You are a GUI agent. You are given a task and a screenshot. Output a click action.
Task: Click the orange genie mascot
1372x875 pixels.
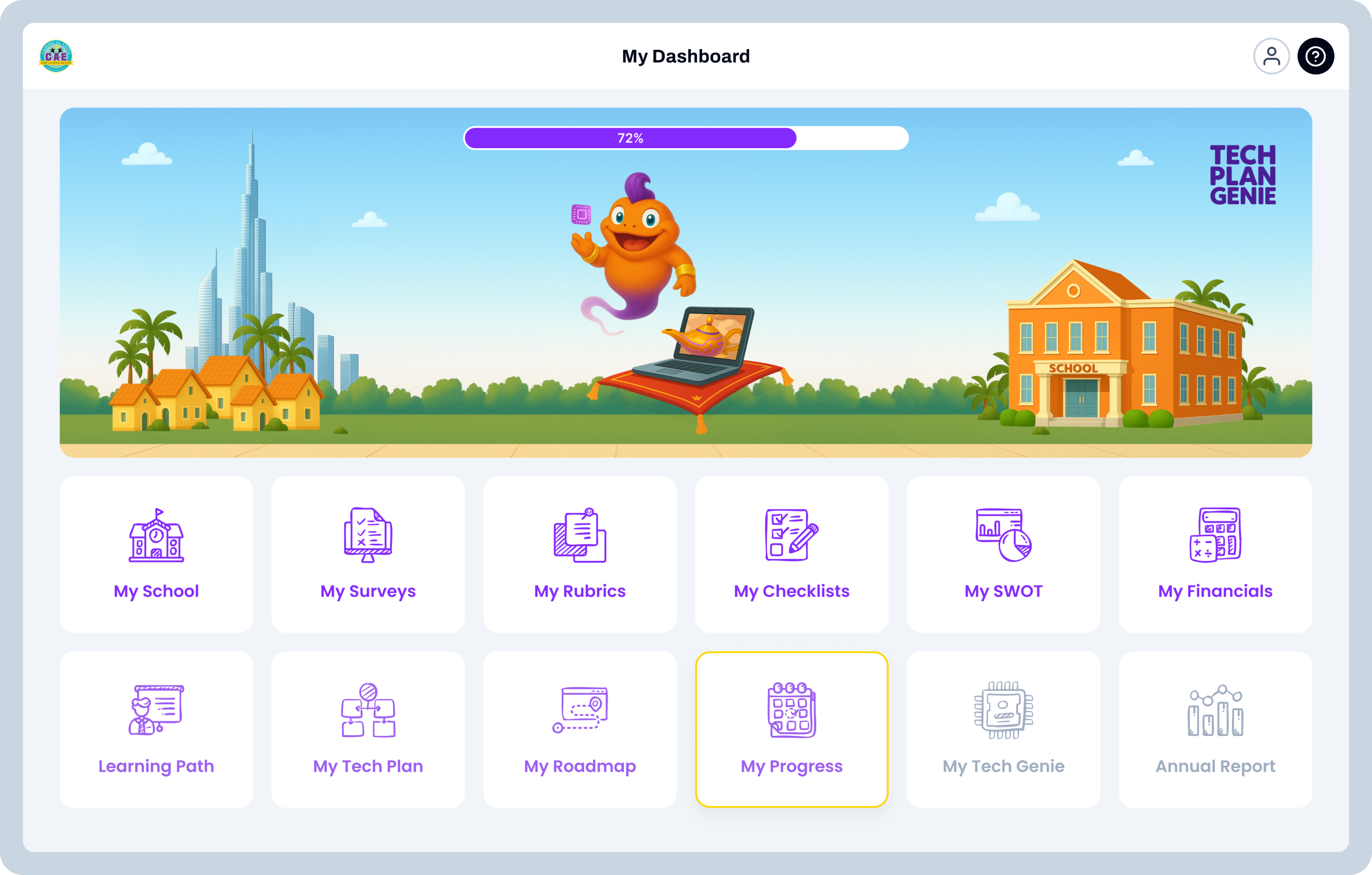tap(638, 251)
